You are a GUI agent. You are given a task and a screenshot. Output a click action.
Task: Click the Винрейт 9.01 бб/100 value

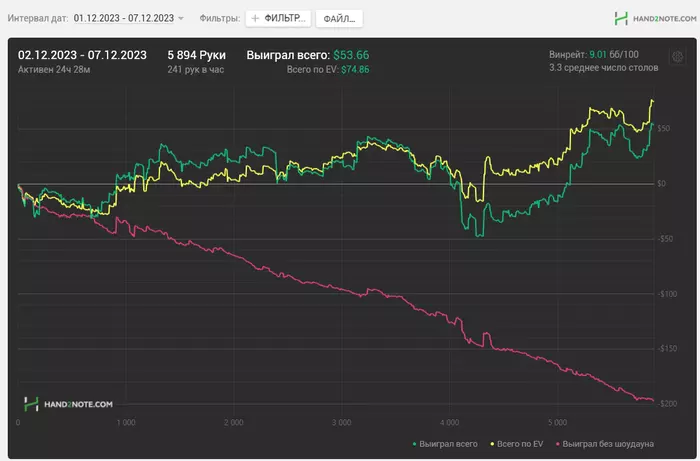[594, 54]
